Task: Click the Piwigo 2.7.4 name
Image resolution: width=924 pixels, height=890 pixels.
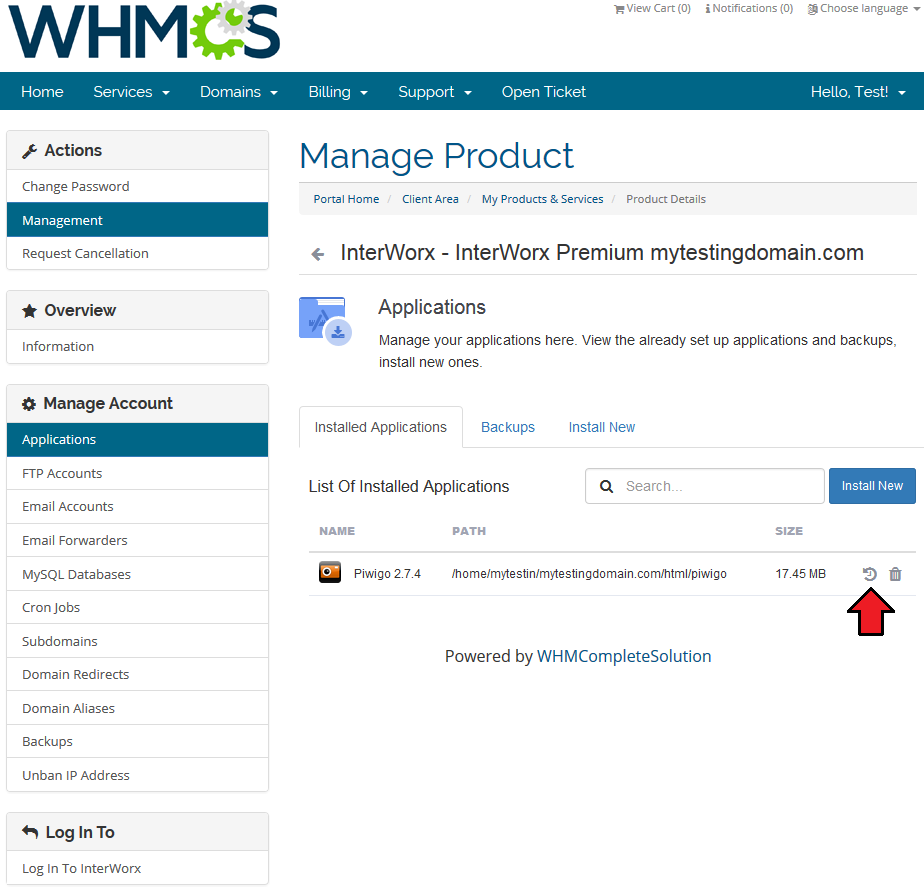Action: point(387,574)
